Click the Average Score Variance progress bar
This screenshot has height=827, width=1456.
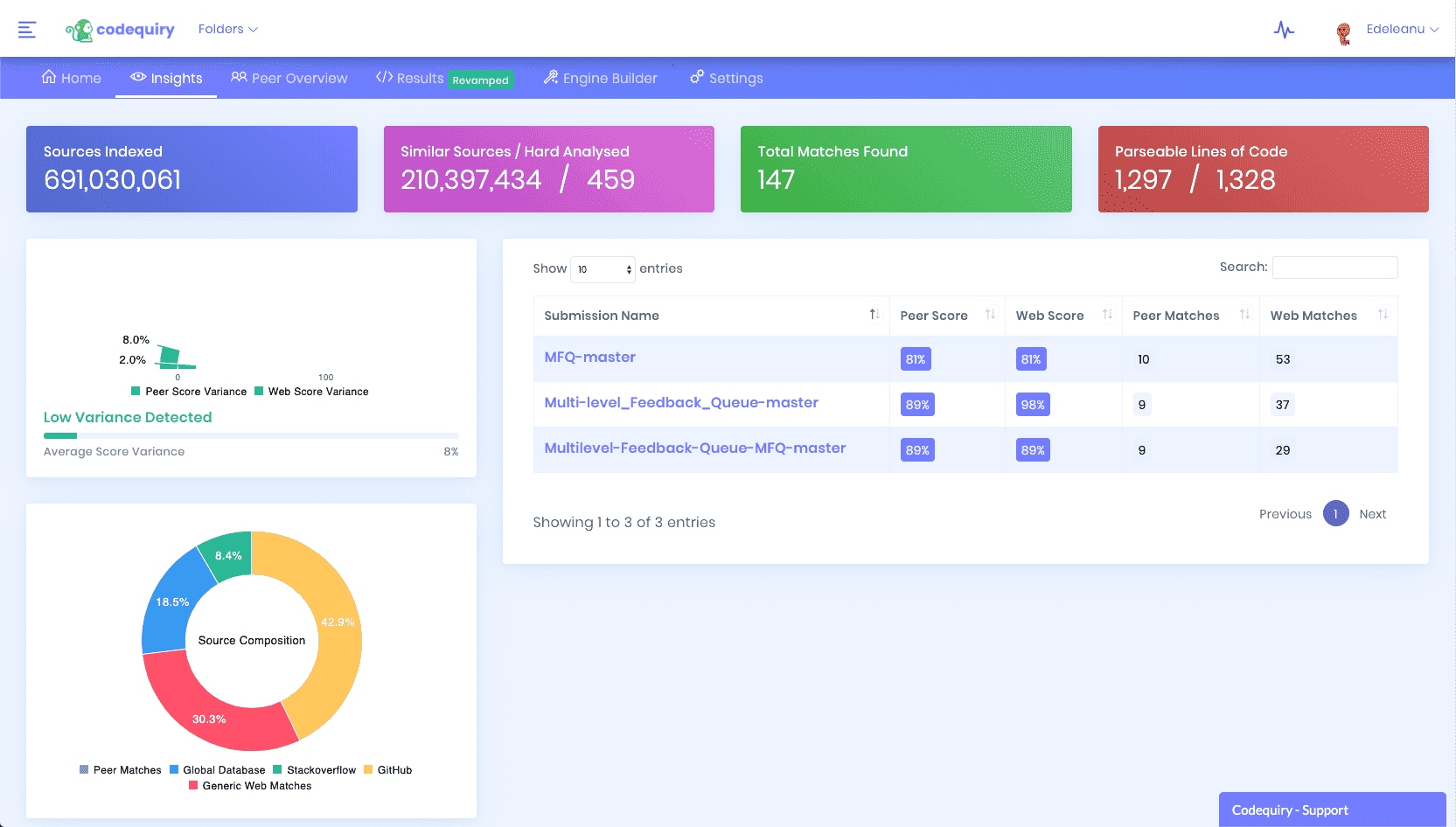point(251,435)
